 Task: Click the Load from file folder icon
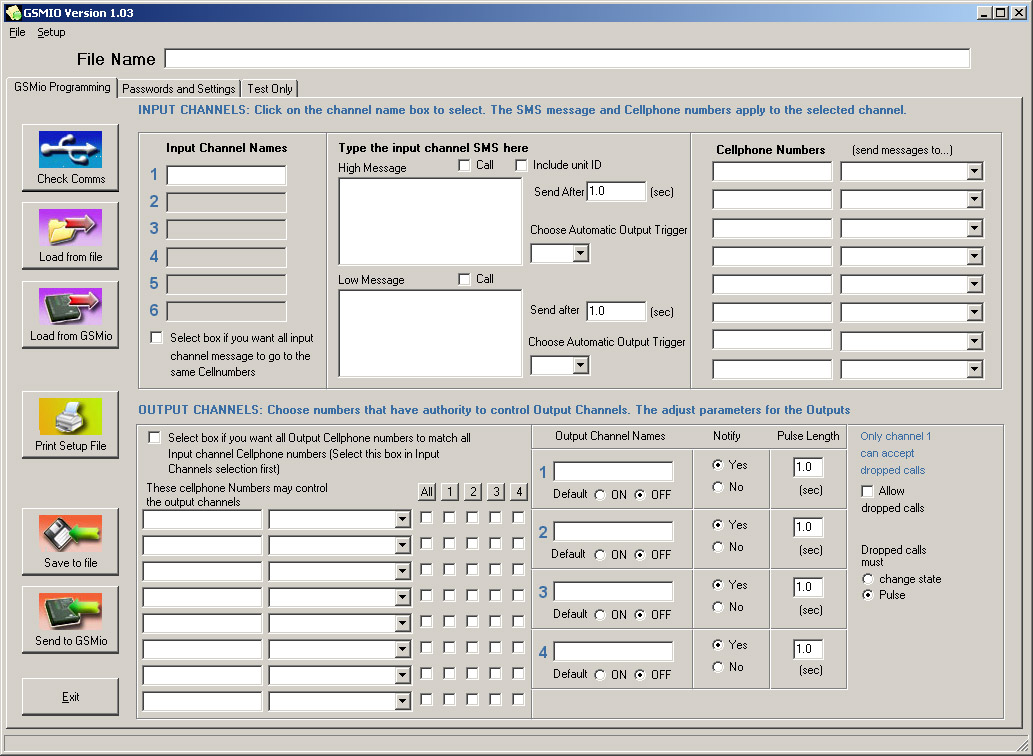point(70,227)
